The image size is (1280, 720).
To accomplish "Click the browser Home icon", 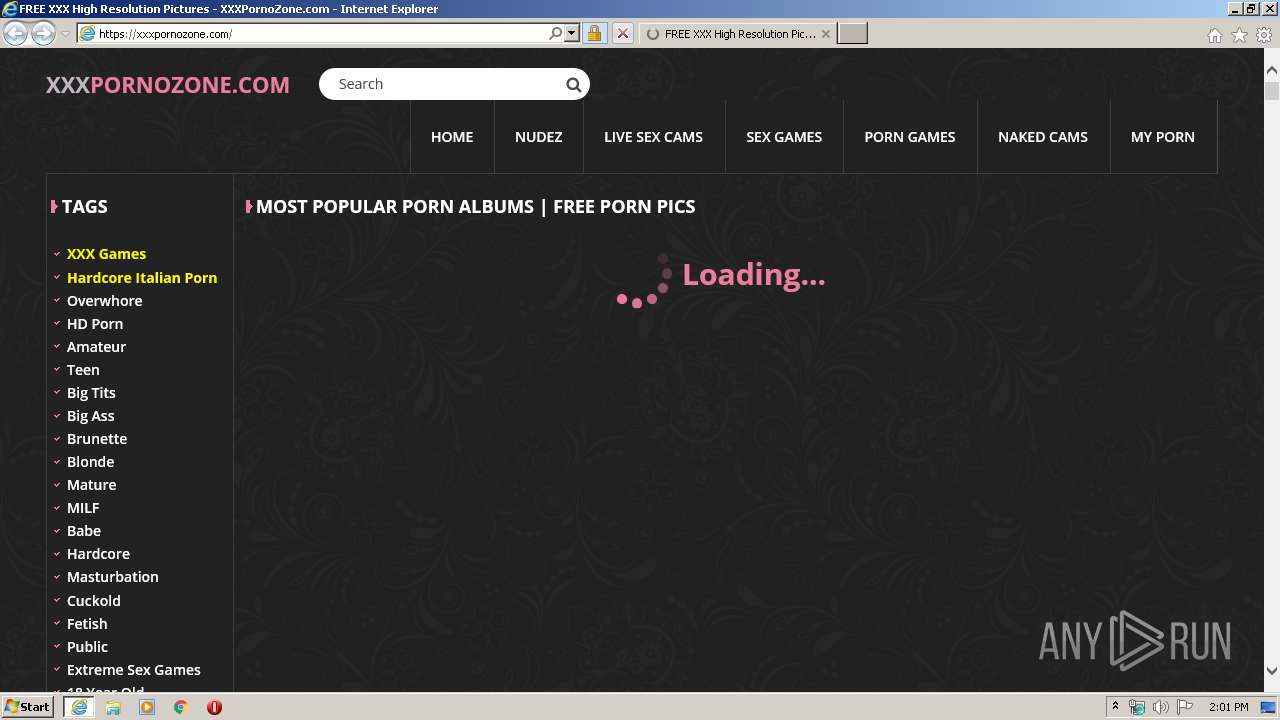I will pos(1214,35).
